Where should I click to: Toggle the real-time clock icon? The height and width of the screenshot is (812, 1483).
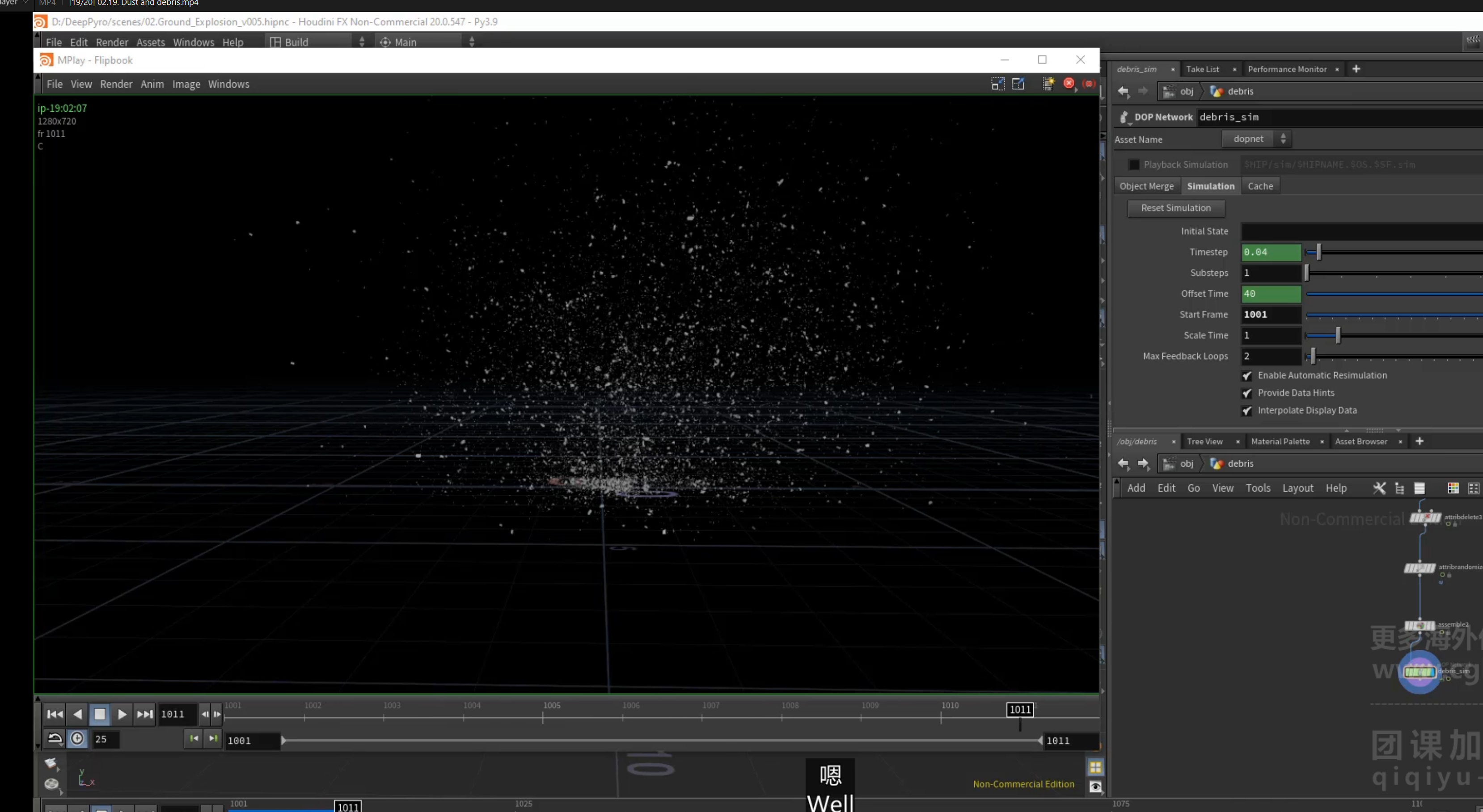(77, 739)
